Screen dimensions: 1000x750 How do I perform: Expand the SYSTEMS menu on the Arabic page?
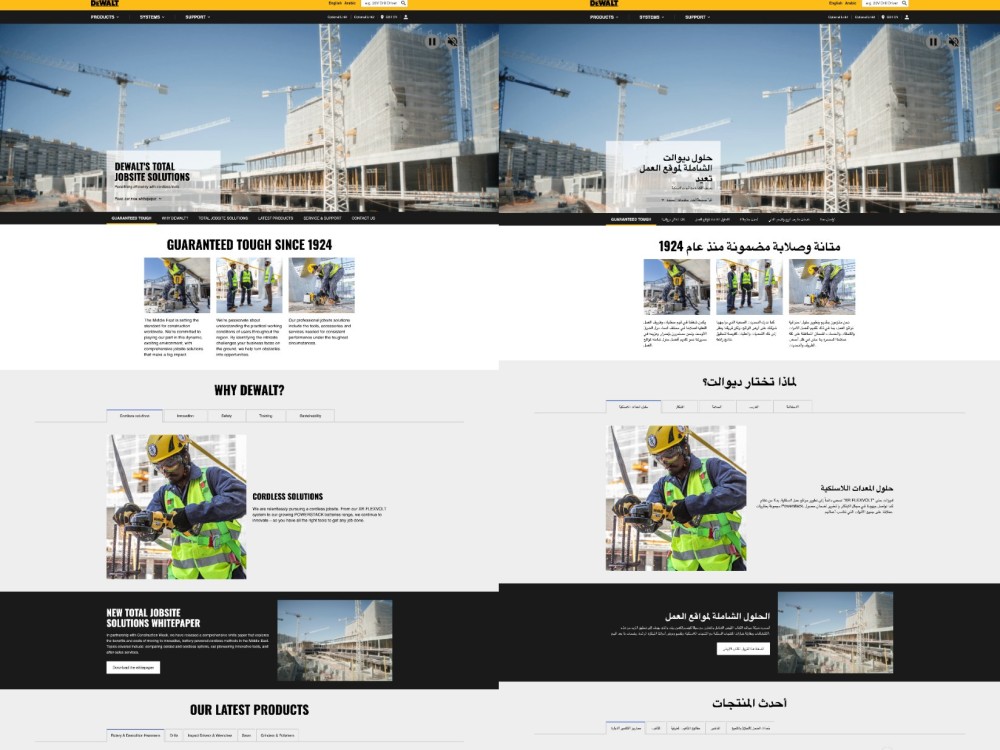[x=652, y=17]
